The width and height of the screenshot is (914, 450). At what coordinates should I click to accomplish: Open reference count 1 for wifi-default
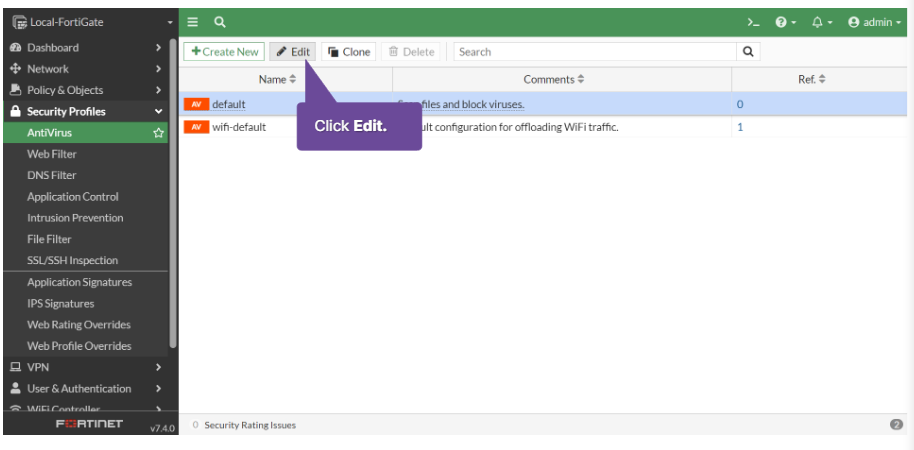click(x=740, y=127)
